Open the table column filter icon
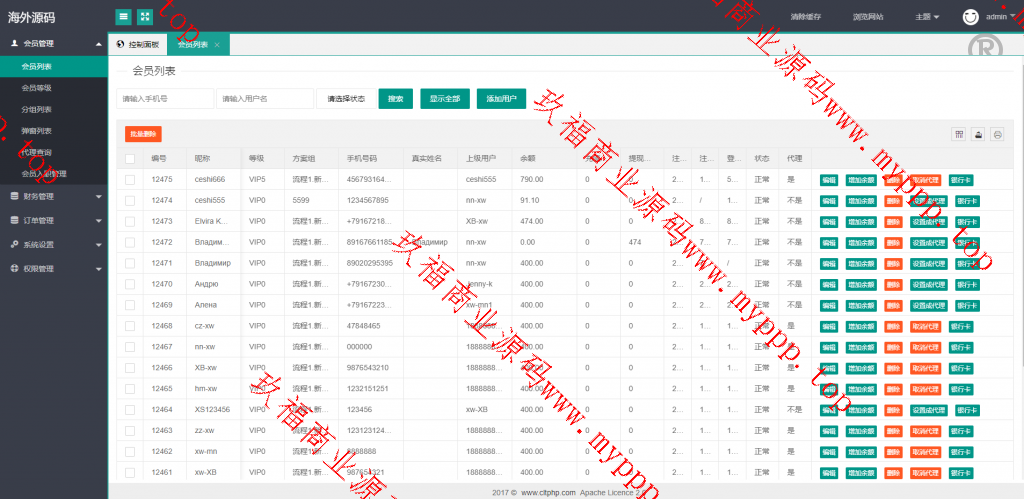This screenshot has width=1024, height=499. point(959,134)
